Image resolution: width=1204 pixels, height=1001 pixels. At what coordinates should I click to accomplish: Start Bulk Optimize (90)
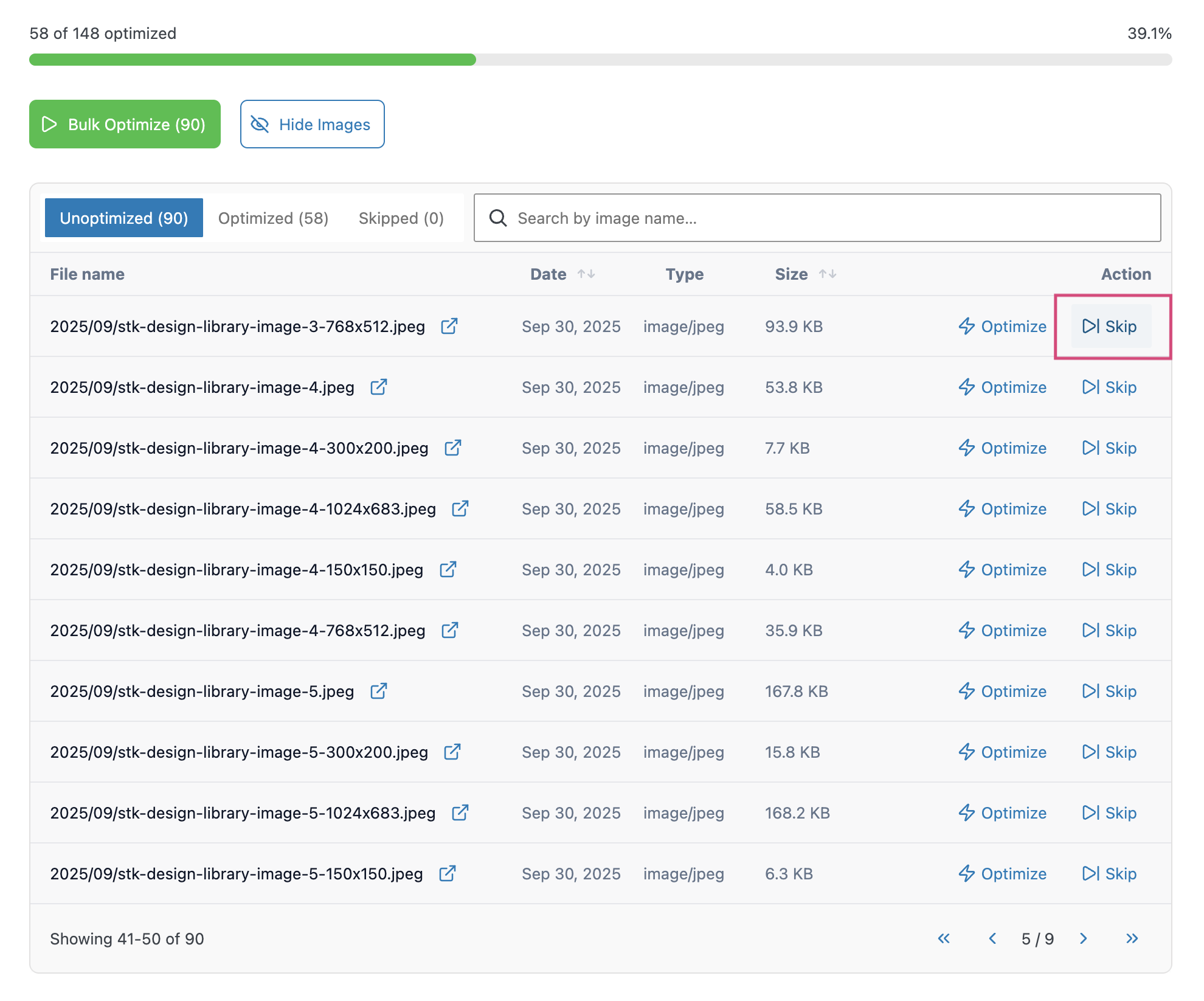coord(125,125)
